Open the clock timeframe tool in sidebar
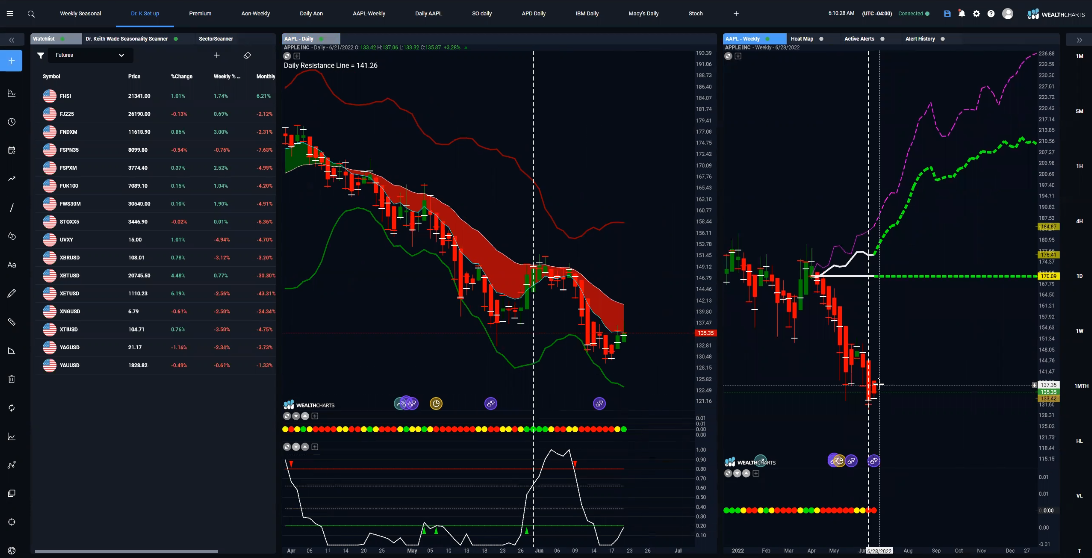 (11, 122)
